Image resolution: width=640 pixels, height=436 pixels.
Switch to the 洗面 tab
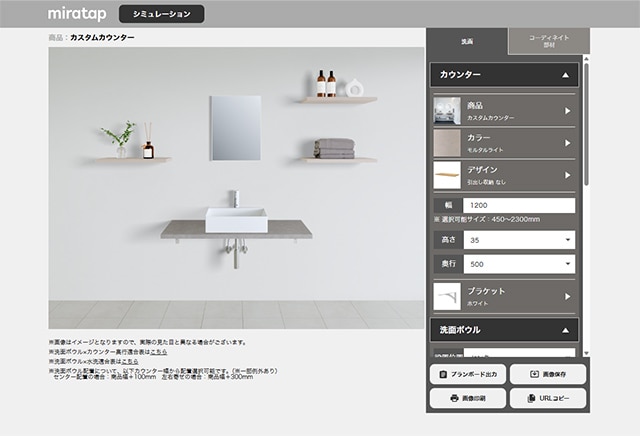[x=467, y=42]
